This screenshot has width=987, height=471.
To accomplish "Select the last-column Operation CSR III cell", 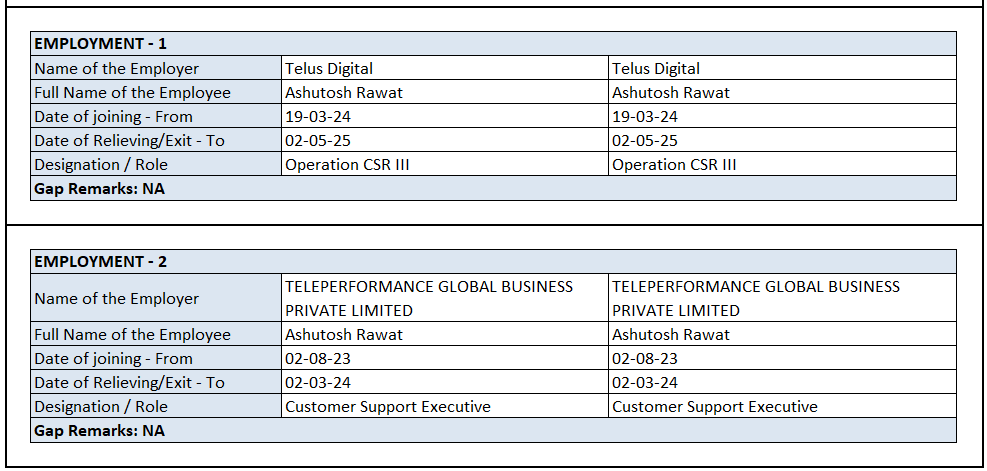I will tap(674, 165).
